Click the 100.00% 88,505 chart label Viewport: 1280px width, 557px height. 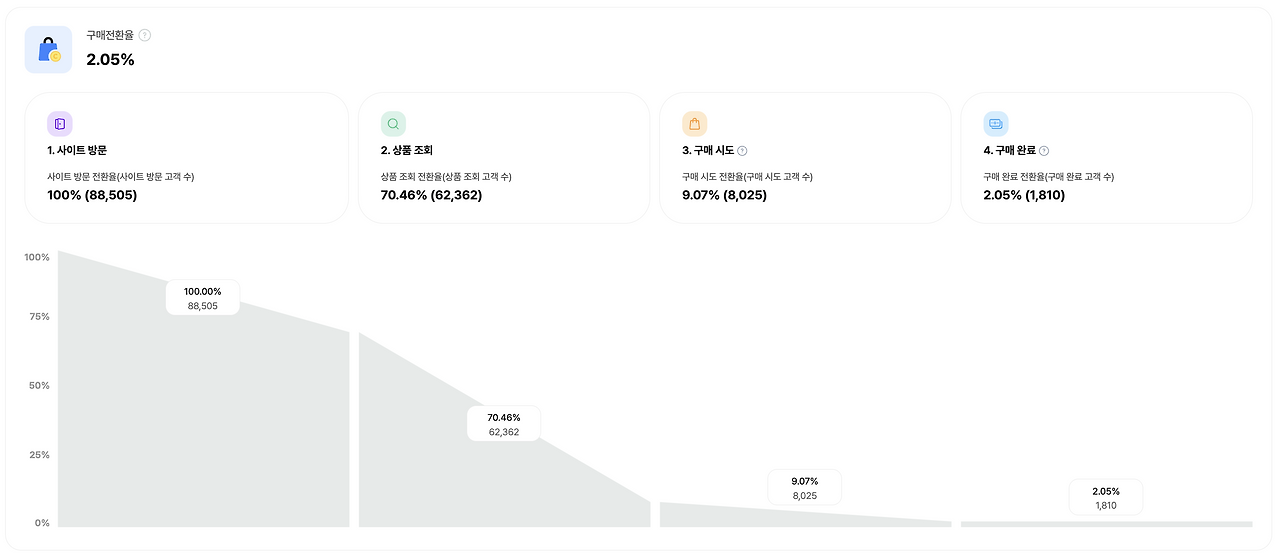click(x=202, y=298)
